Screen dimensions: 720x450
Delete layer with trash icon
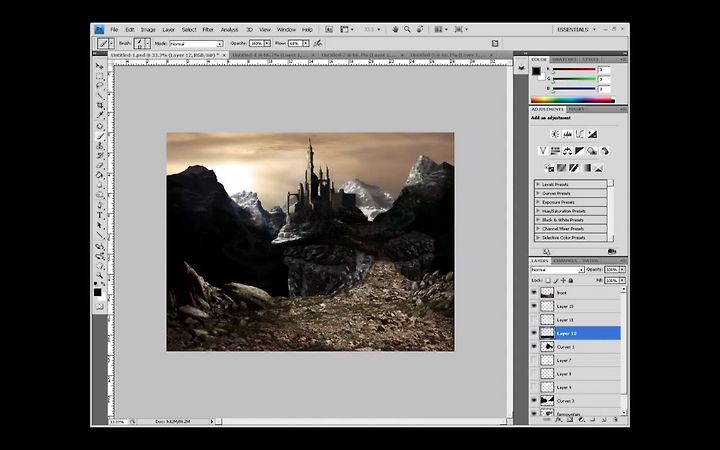[615, 420]
